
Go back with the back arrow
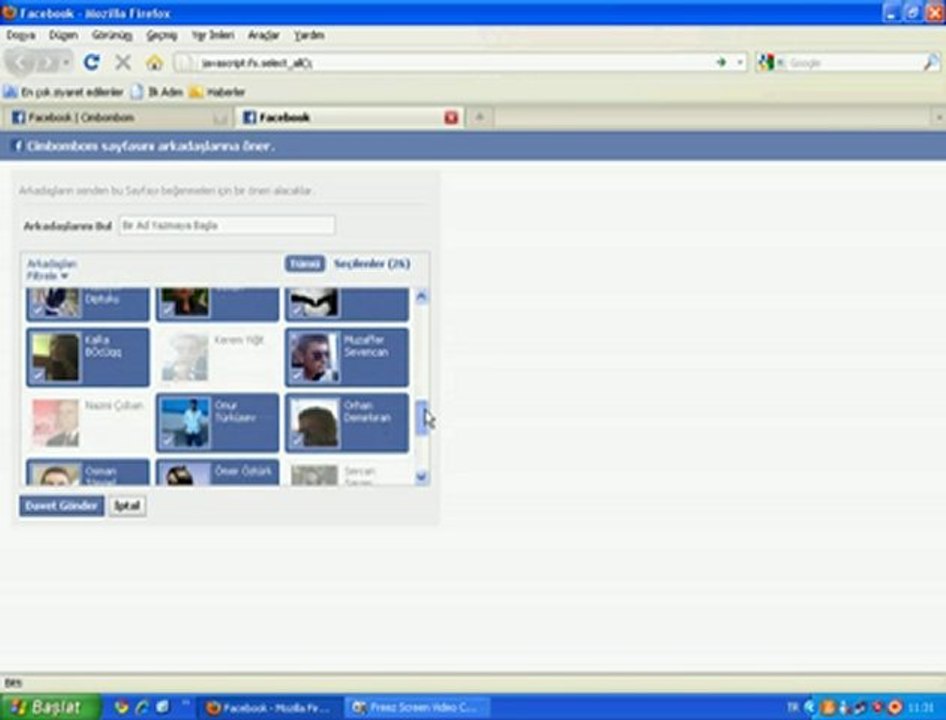tap(21, 62)
